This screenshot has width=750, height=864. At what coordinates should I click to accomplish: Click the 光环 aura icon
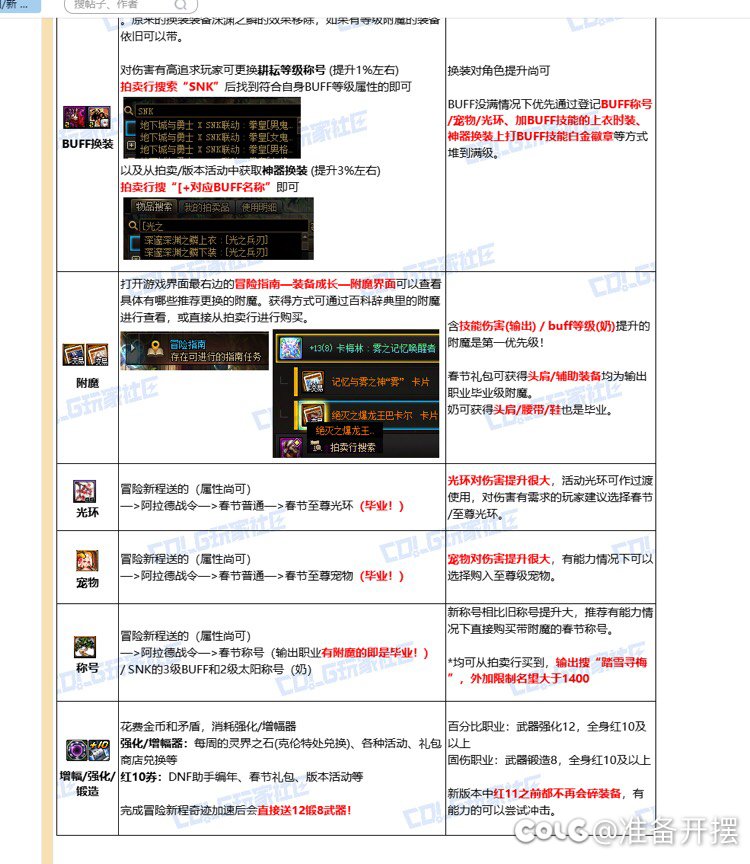tap(85, 491)
